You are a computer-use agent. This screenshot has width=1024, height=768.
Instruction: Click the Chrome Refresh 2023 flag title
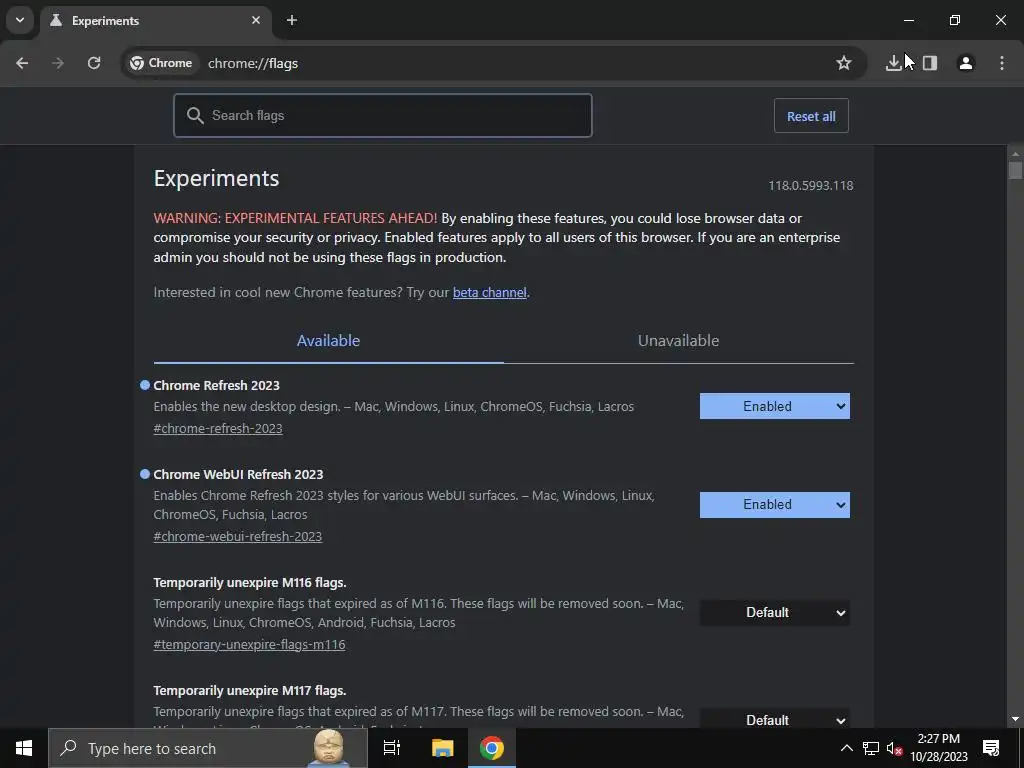216,385
